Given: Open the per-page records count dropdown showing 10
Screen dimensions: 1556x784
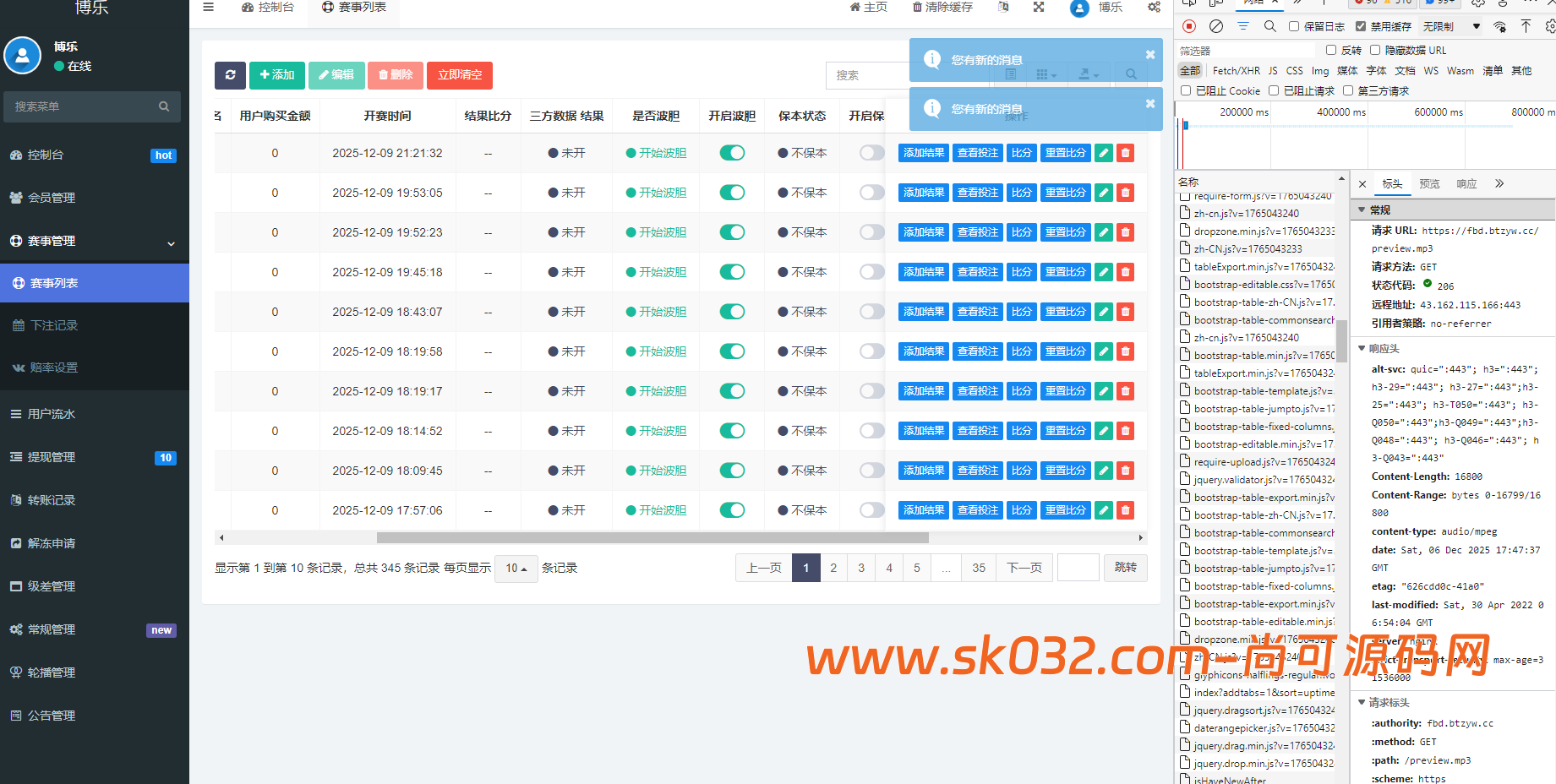Looking at the screenshot, I should click(516, 568).
